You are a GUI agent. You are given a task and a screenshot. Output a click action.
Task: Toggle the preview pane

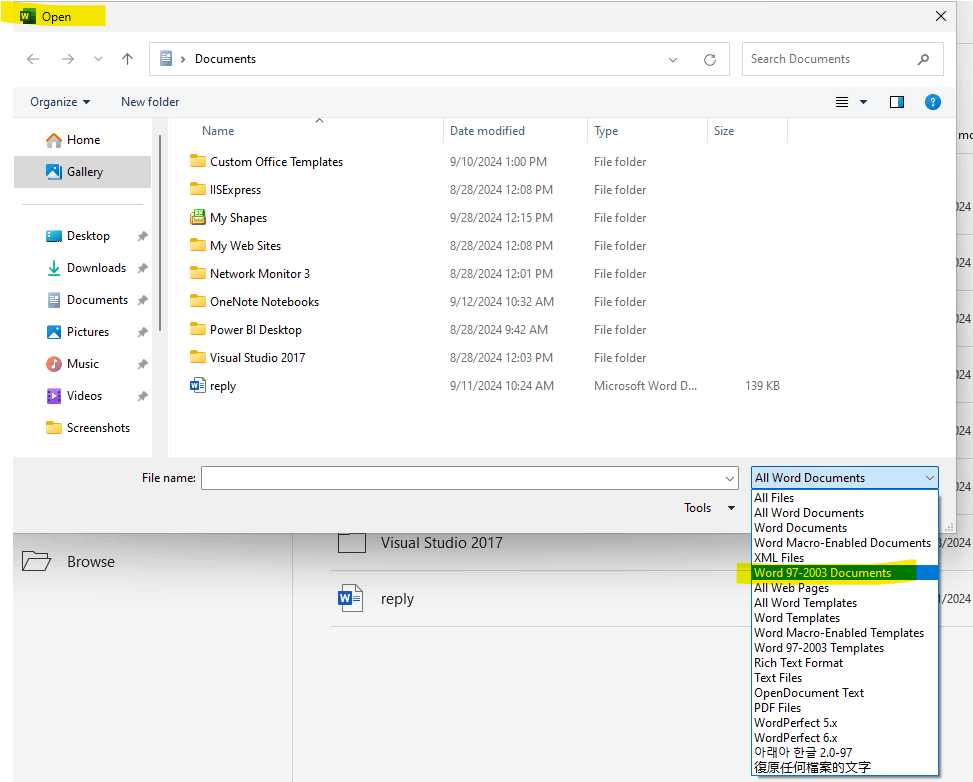[x=897, y=102]
